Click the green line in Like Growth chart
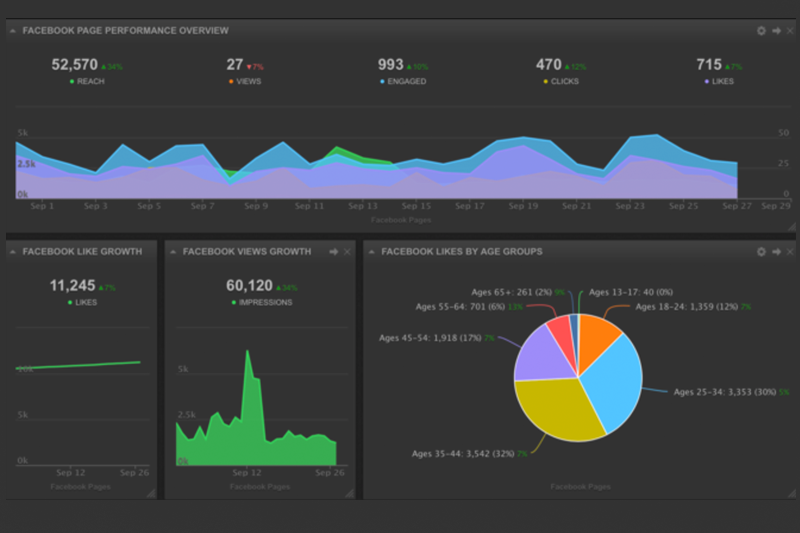This screenshot has height=533, width=800. (78, 365)
